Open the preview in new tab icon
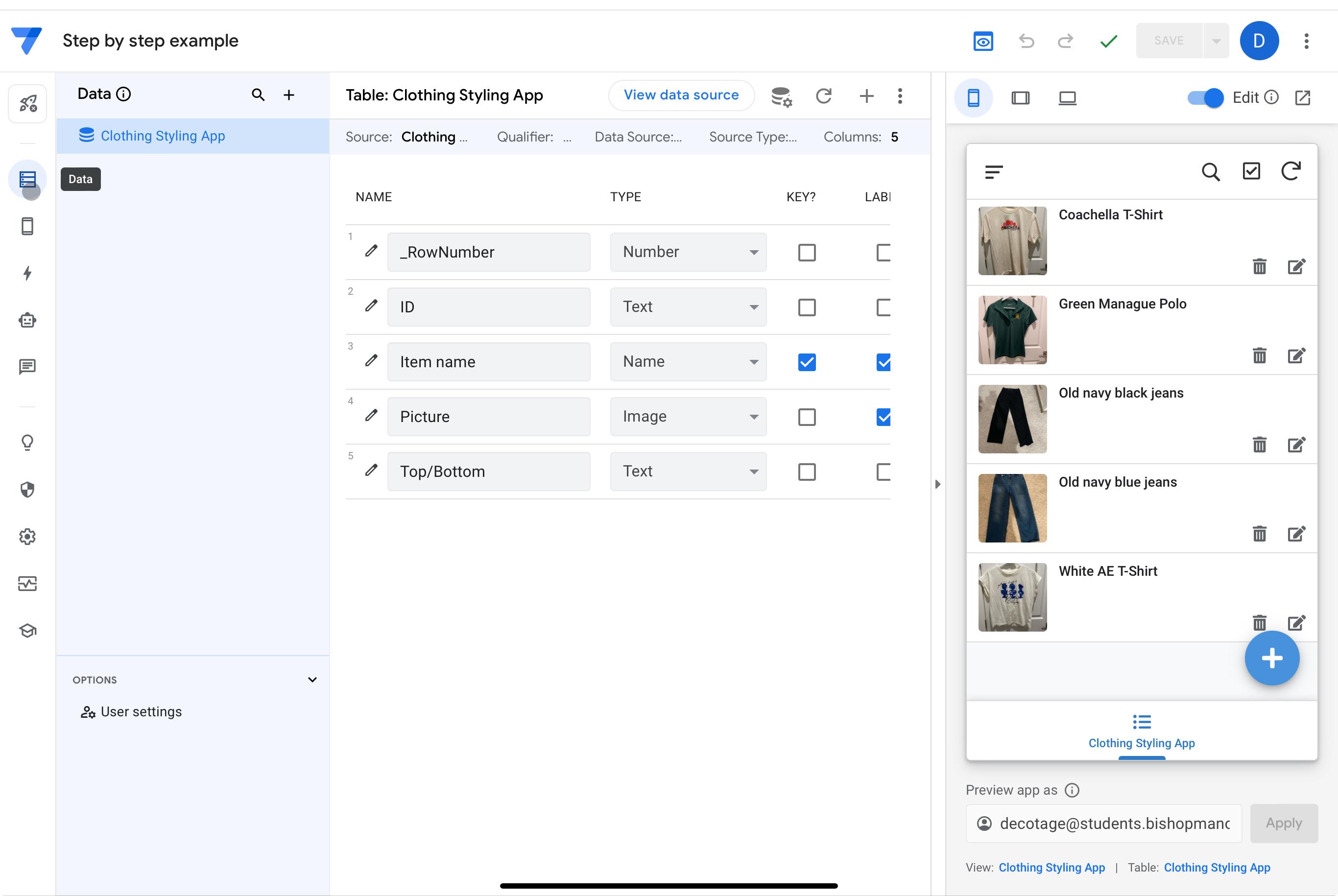Viewport: 1338px width, 896px height. pos(1303,98)
